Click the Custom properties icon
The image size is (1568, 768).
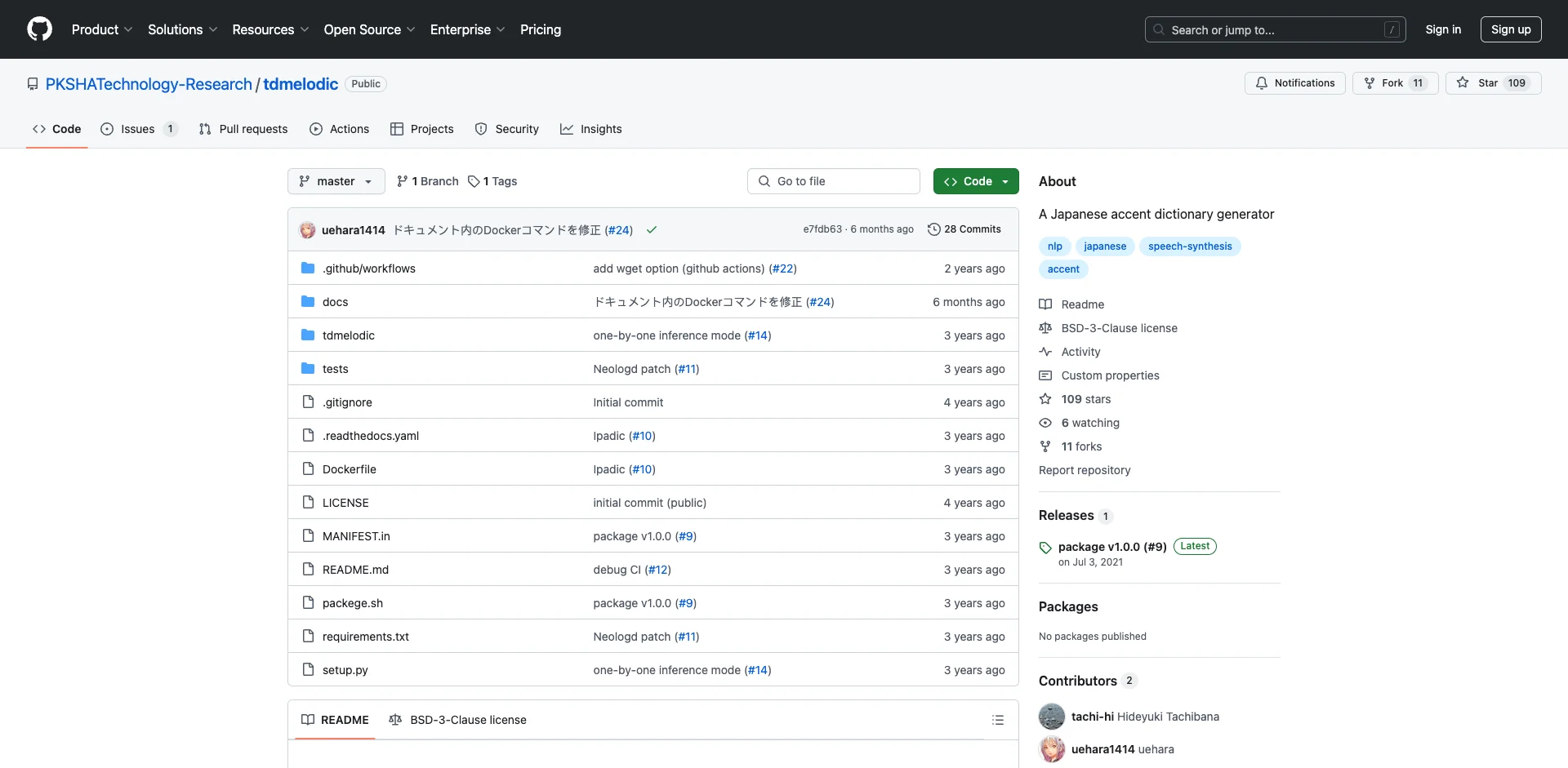(1045, 375)
